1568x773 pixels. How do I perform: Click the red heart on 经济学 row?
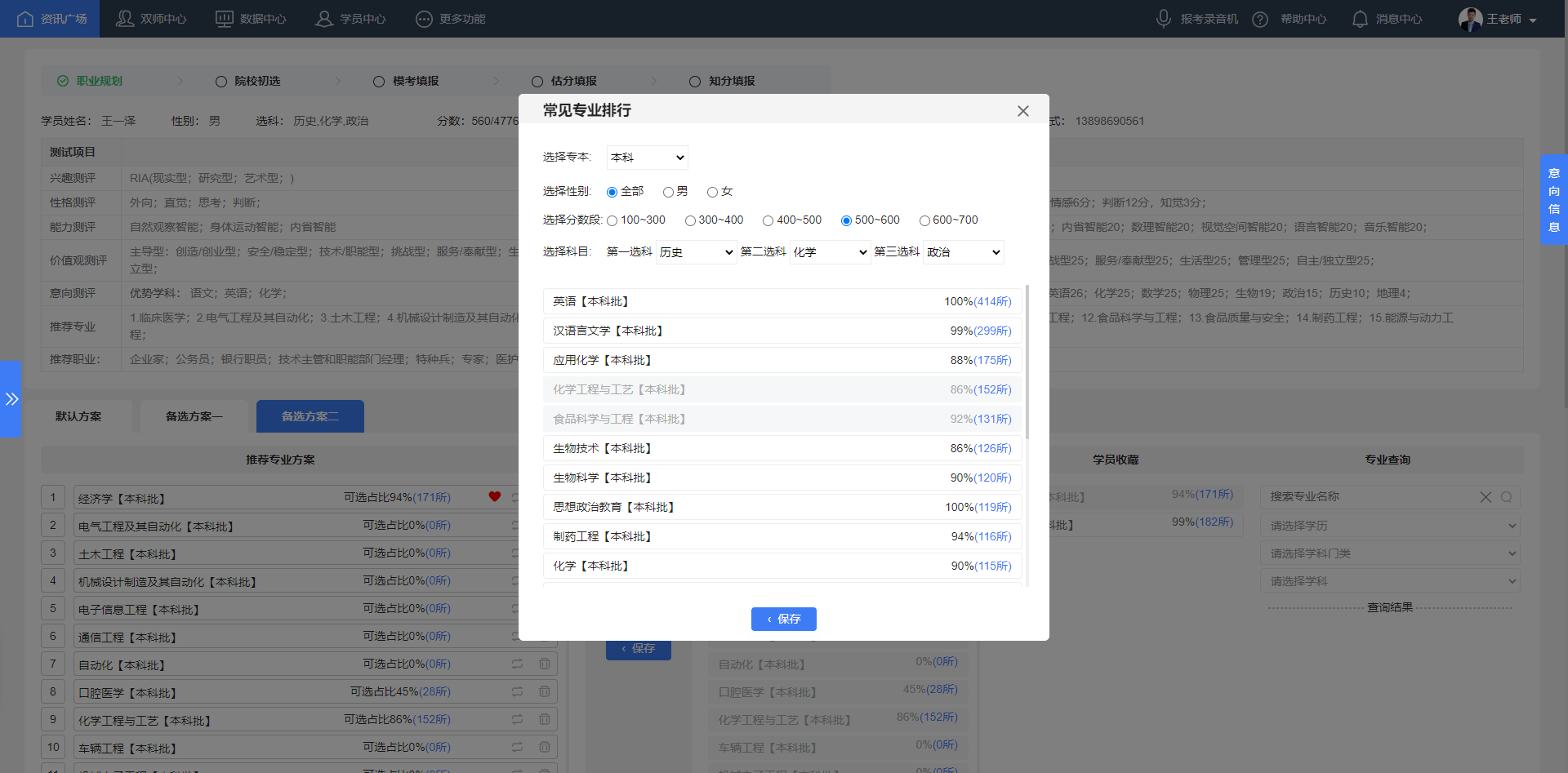coord(495,496)
